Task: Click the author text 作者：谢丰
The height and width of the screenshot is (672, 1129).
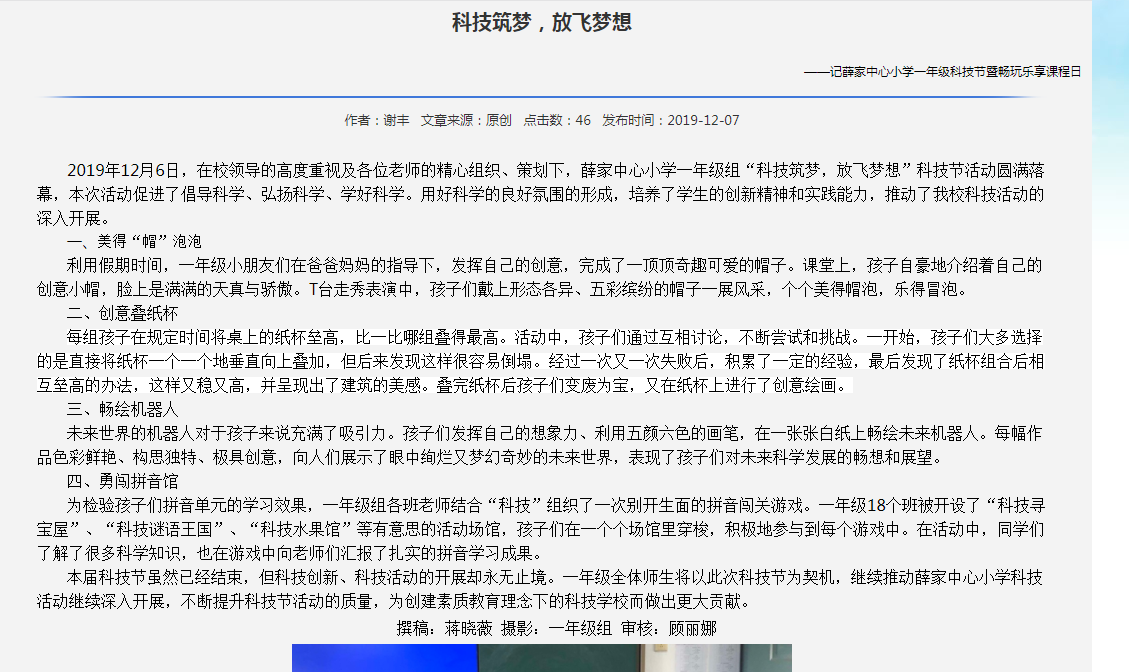Action: pyautogui.click(x=377, y=120)
